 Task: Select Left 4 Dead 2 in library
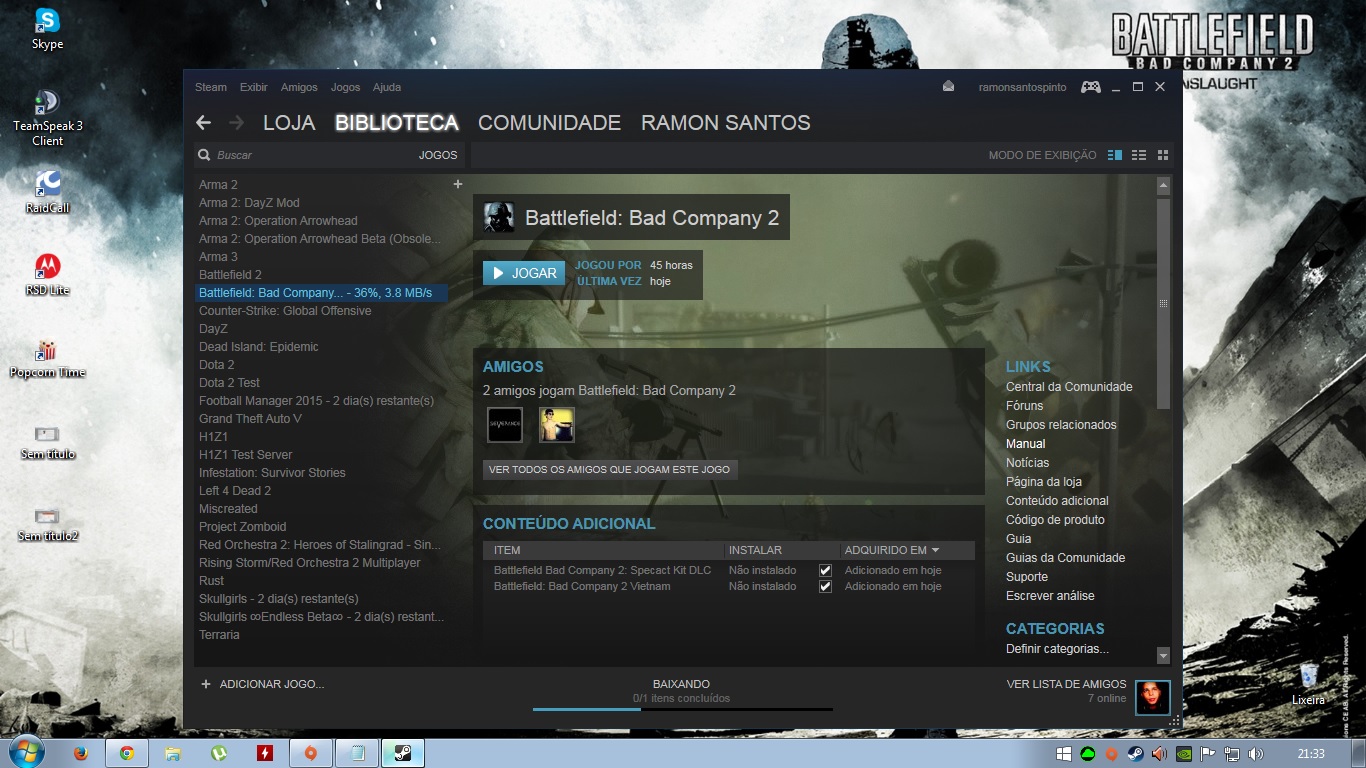pyautogui.click(x=235, y=491)
